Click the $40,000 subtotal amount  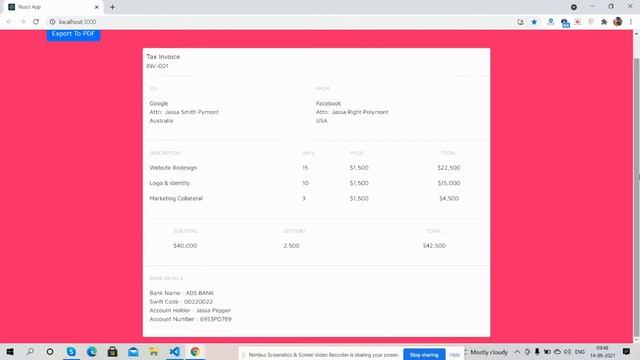tap(185, 246)
